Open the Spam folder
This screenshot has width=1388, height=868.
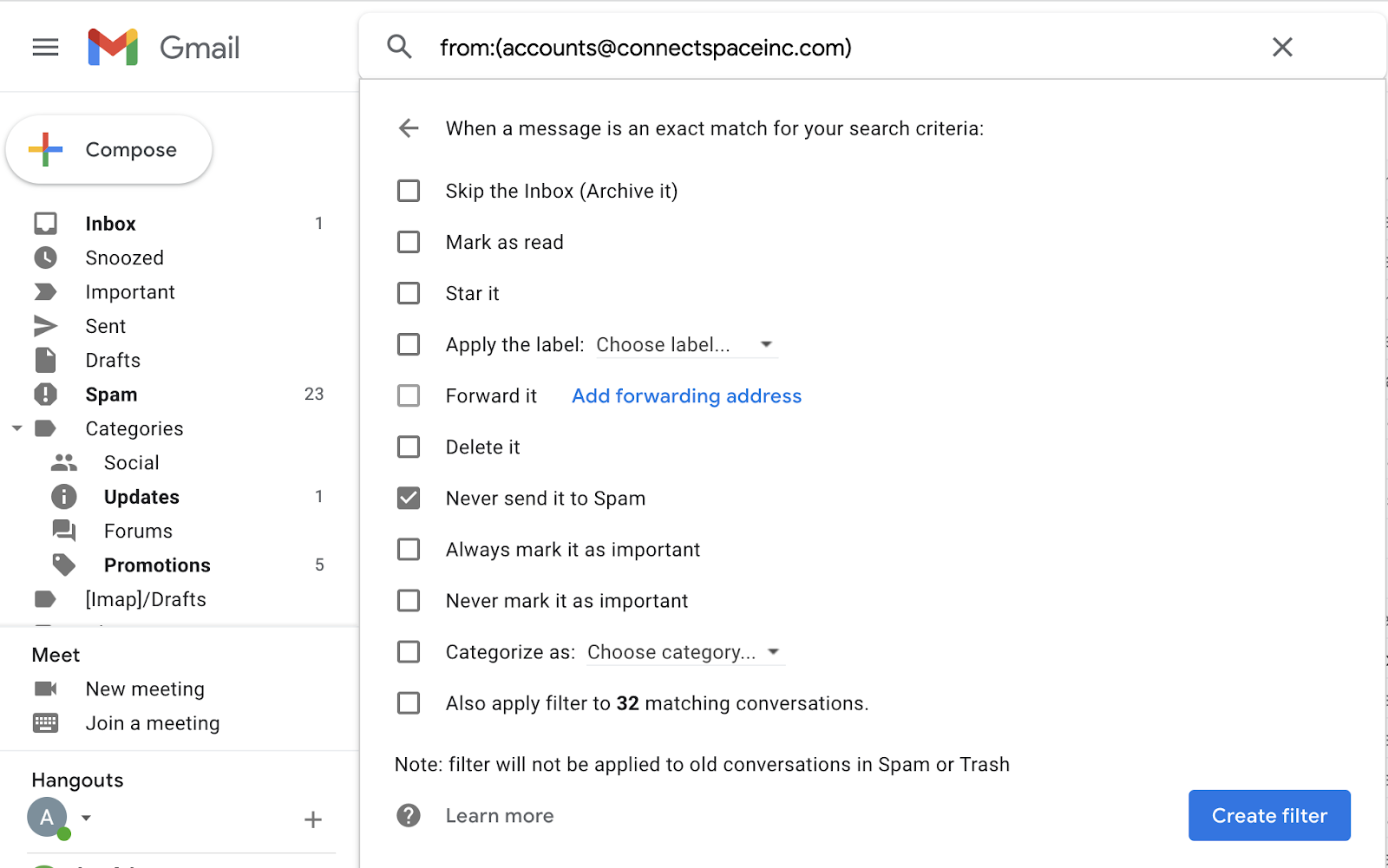click(111, 395)
